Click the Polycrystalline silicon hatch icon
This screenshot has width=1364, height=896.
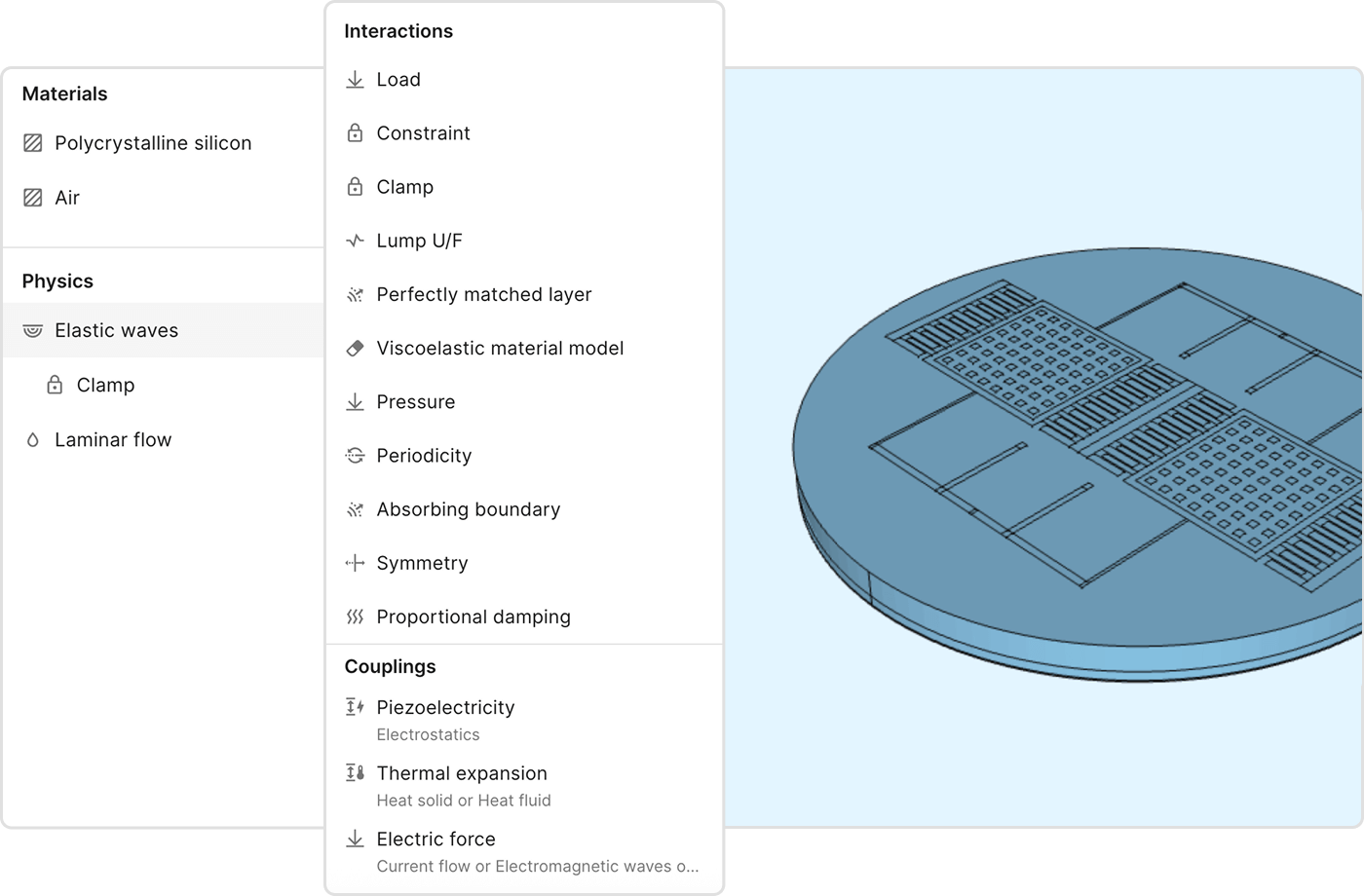click(x=33, y=143)
